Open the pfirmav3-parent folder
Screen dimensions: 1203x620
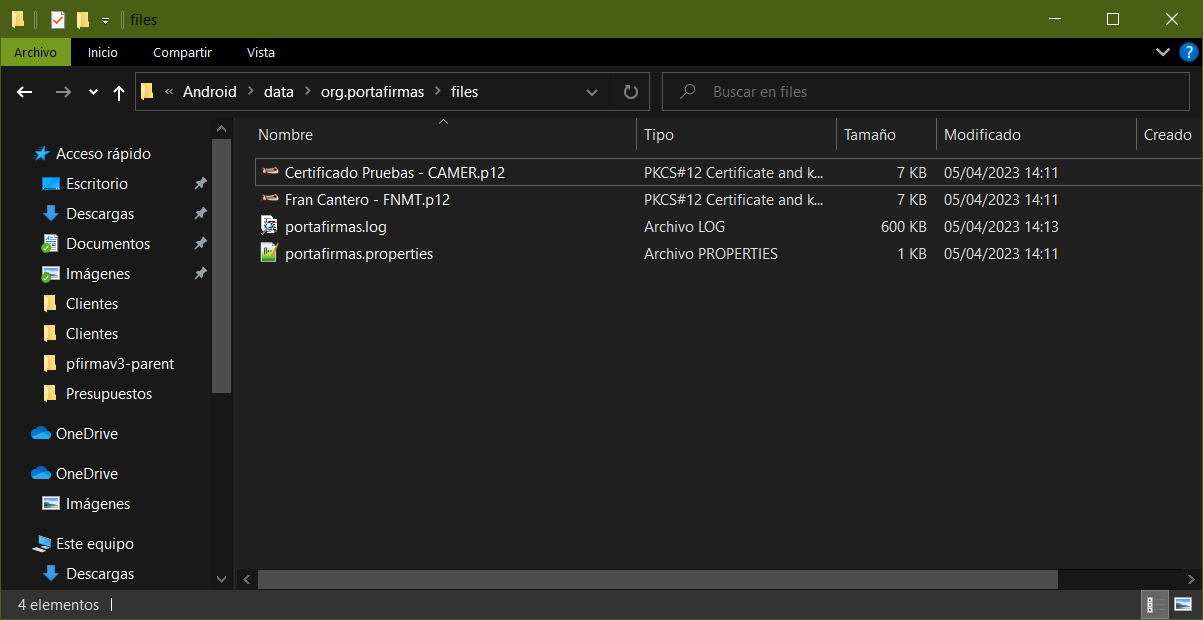pos(120,364)
